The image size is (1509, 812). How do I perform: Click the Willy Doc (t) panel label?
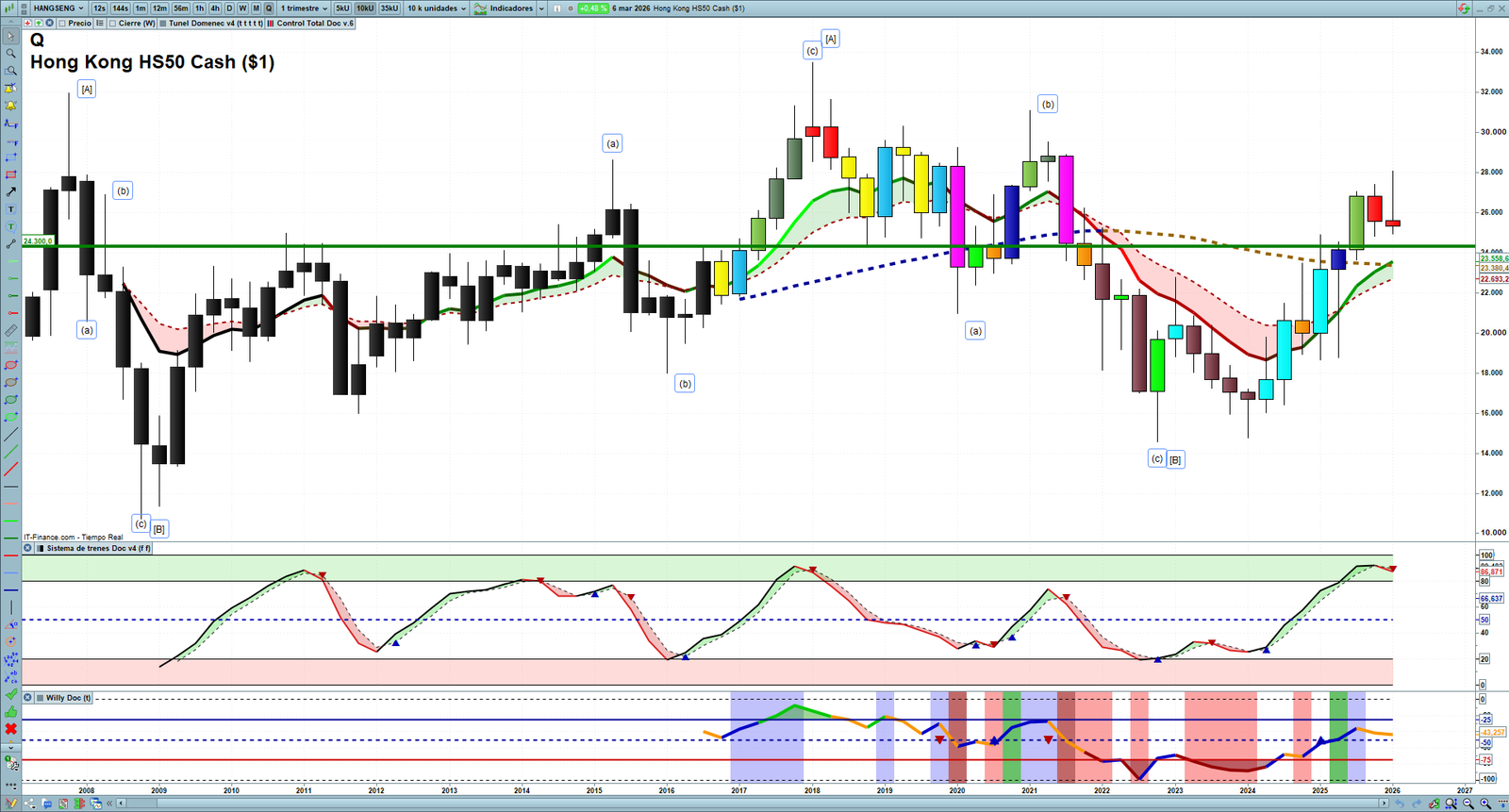coord(69,698)
